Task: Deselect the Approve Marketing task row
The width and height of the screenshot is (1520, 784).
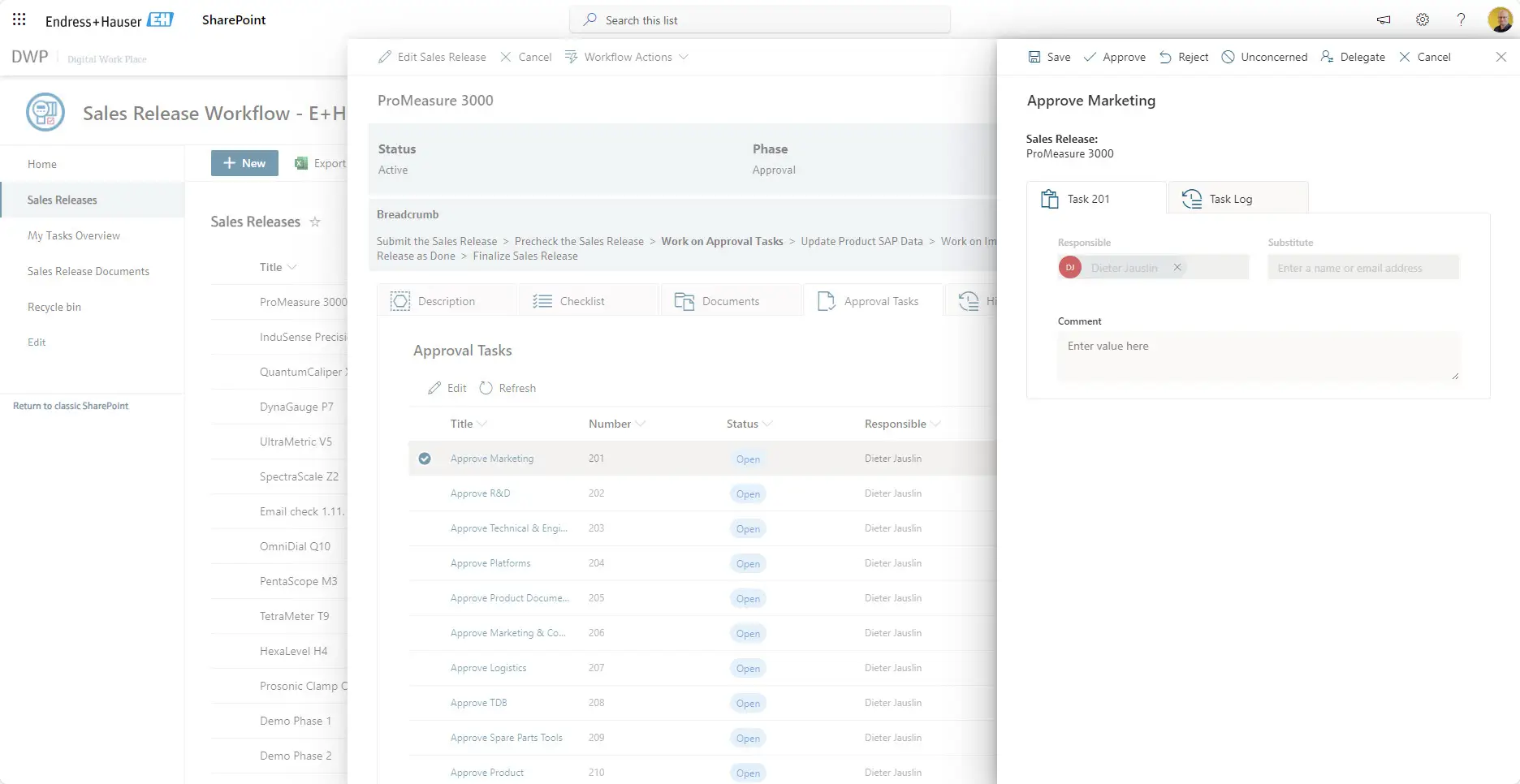Action: tap(425, 459)
